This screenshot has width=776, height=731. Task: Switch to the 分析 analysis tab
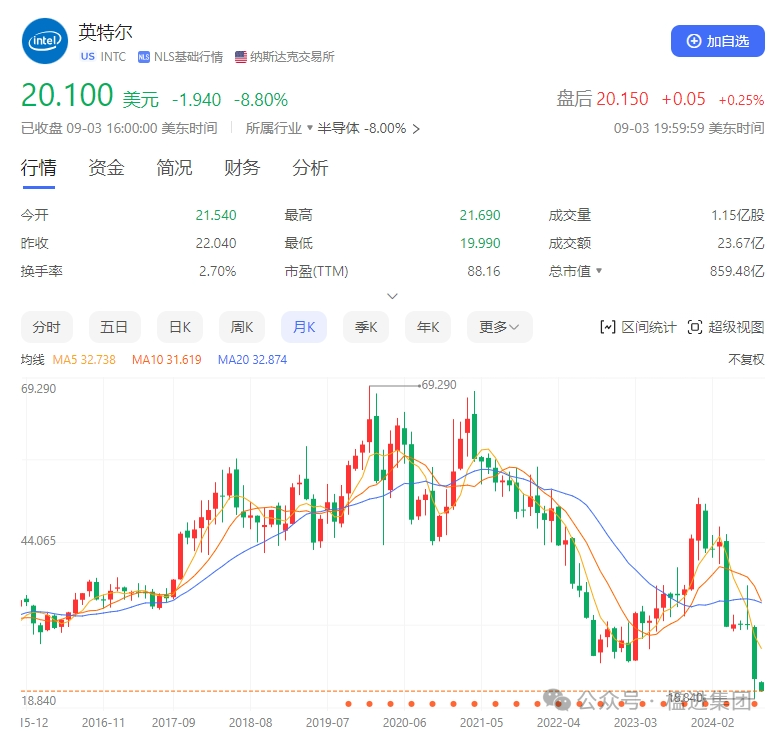310,168
